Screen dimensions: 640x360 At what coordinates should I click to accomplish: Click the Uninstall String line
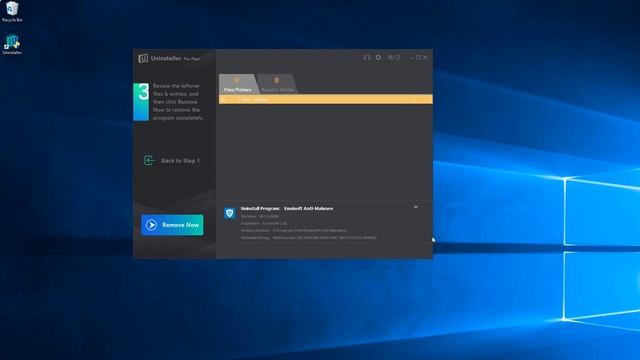(309, 238)
